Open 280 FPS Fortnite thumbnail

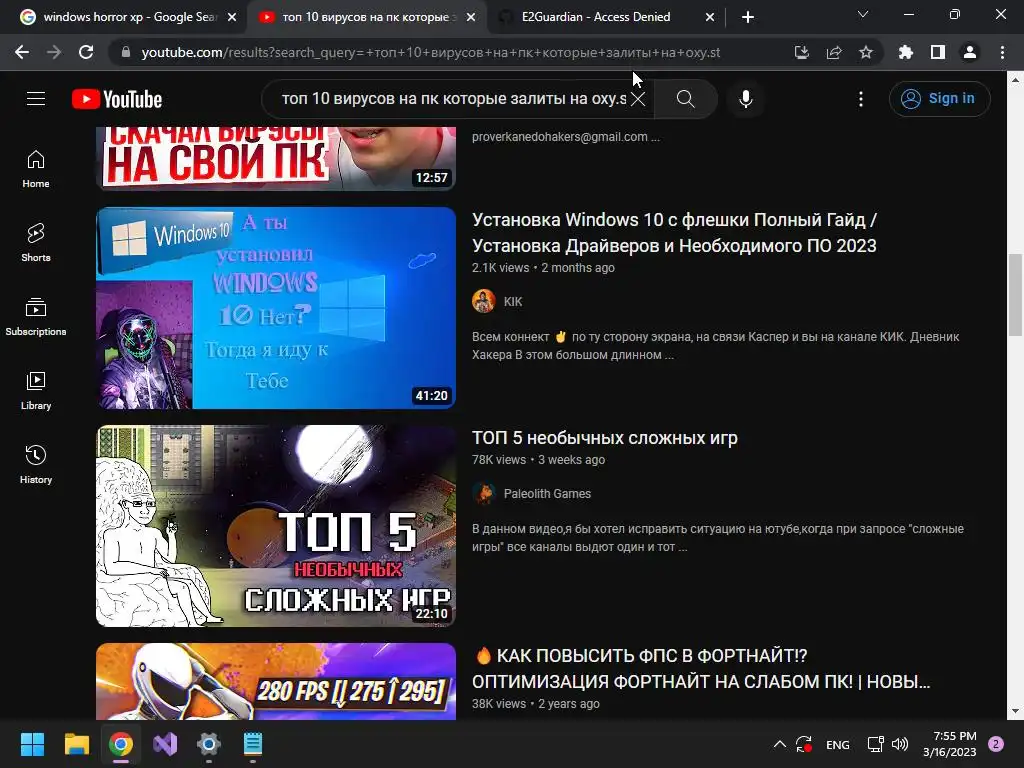(276, 681)
